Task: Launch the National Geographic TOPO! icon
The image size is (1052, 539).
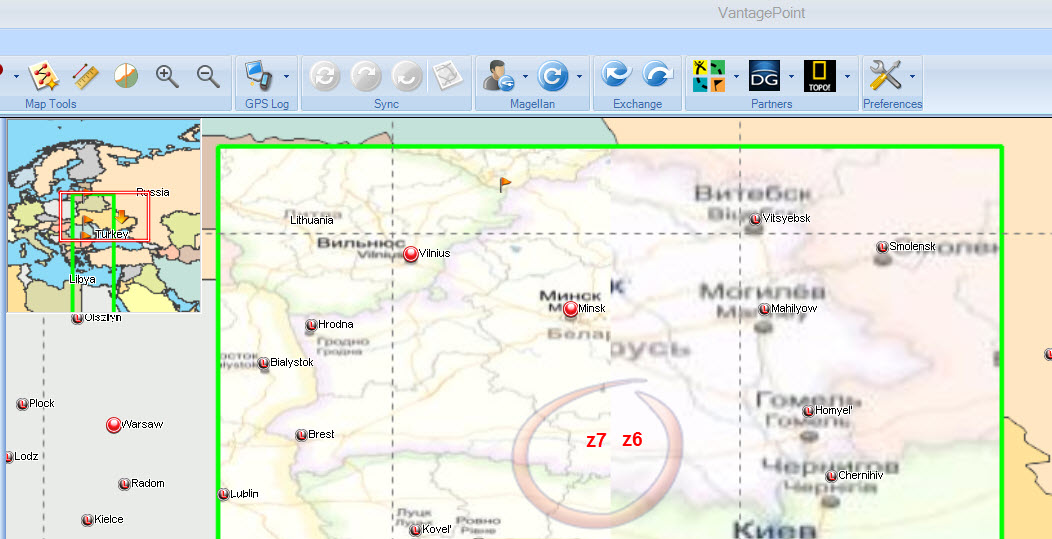Action: click(820, 76)
